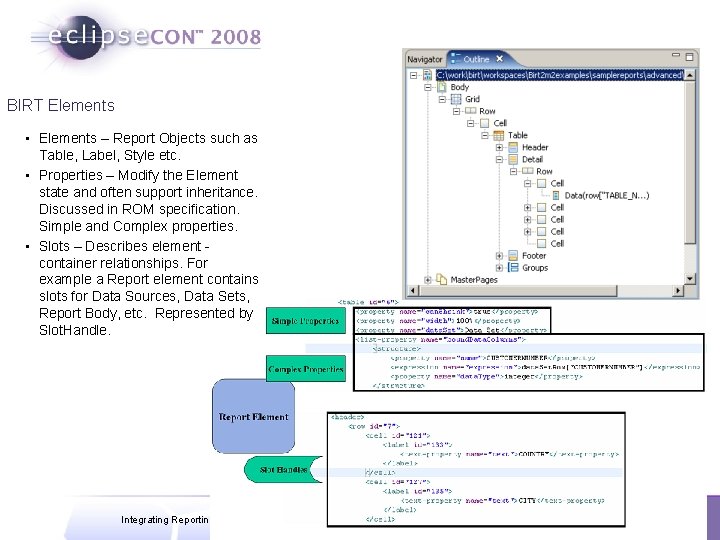The image size is (720, 540).
Task: Click the Outline horizontal scrollbar right arrow
Action: click(x=678, y=290)
